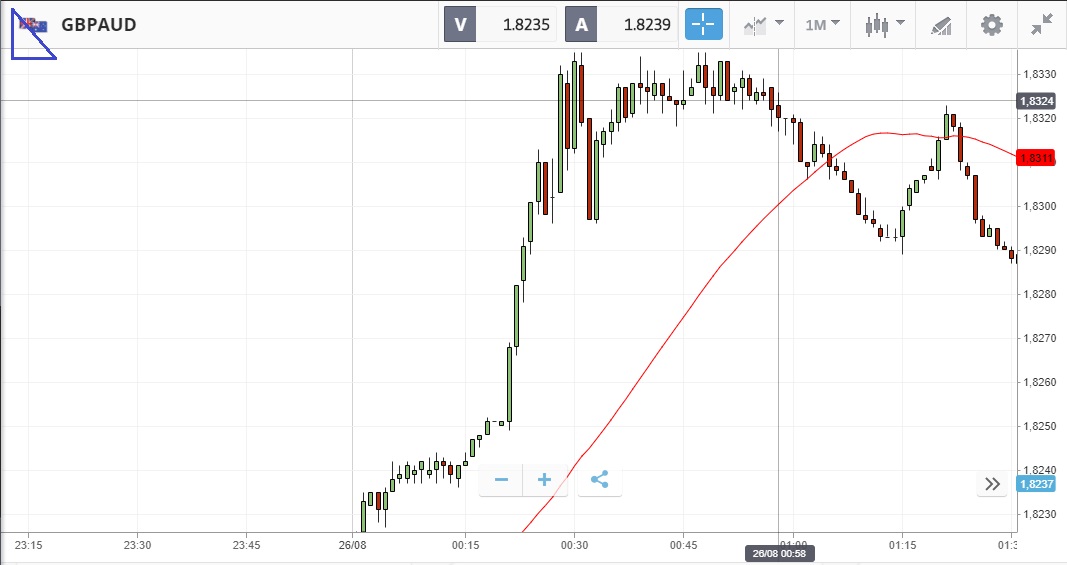The image size is (1067, 565).
Task: Open chart settings gear
Action: [x=991, y=25]
